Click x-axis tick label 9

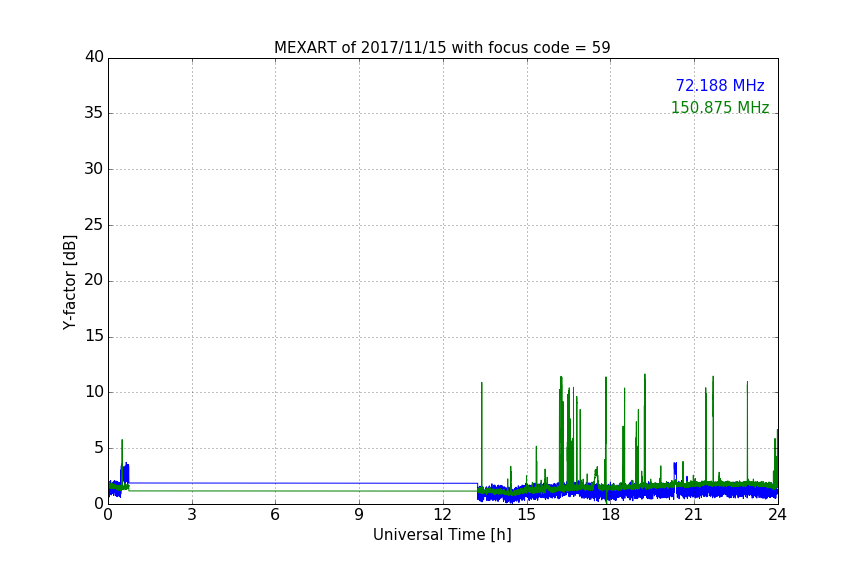(359, 515)
